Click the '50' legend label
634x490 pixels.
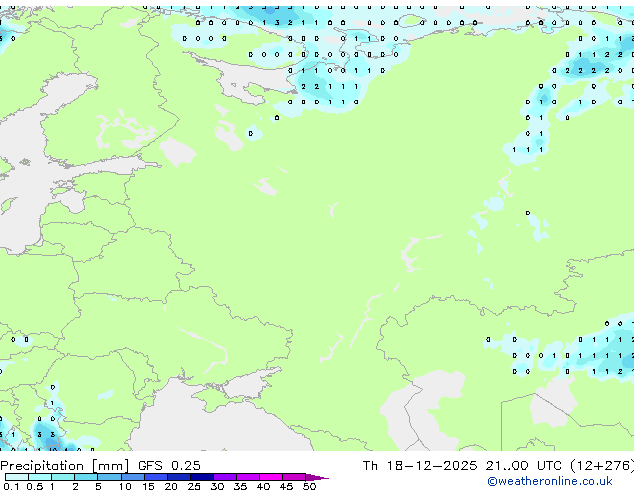coord(309,486)
